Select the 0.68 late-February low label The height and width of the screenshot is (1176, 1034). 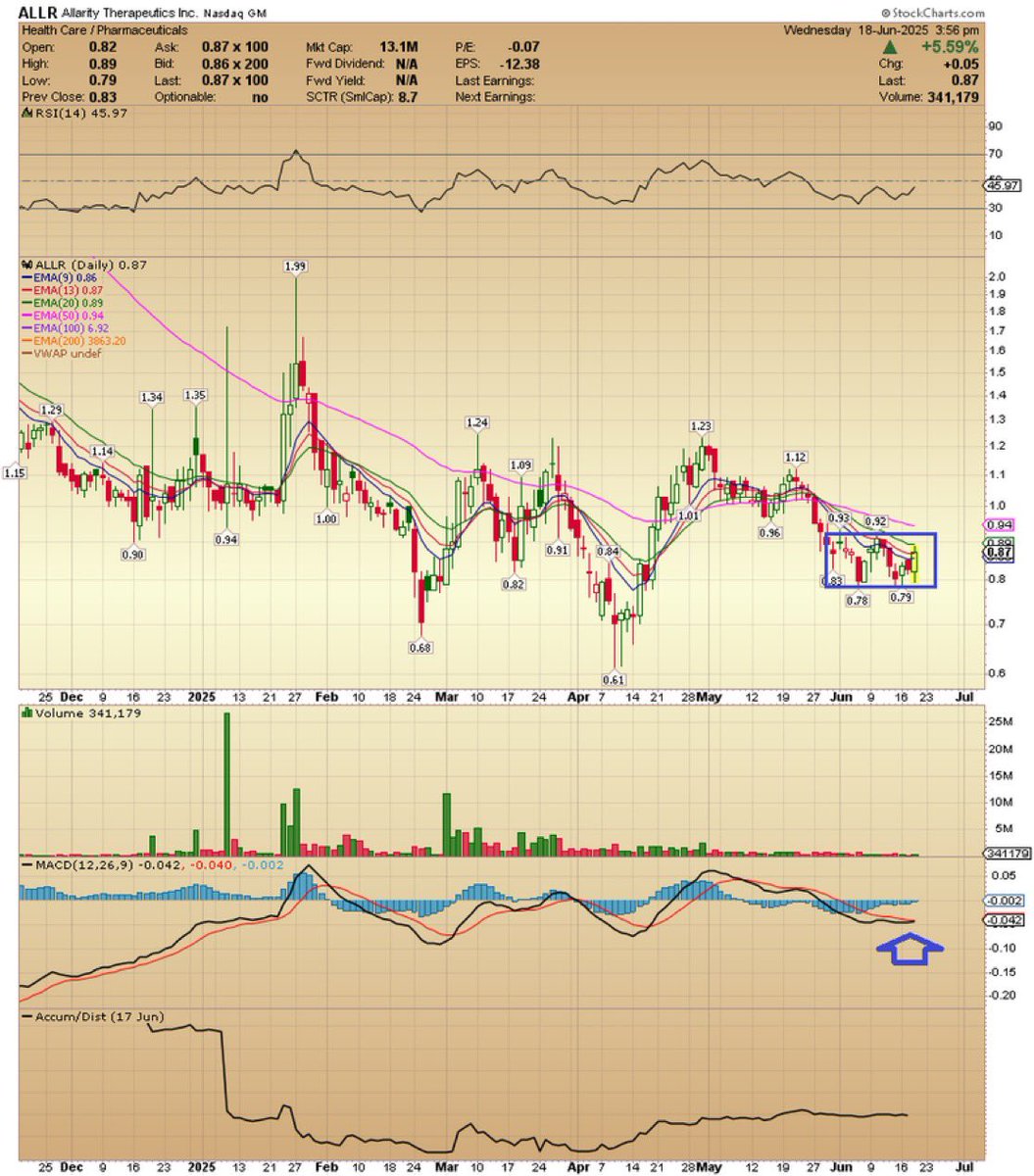point(421,648)
